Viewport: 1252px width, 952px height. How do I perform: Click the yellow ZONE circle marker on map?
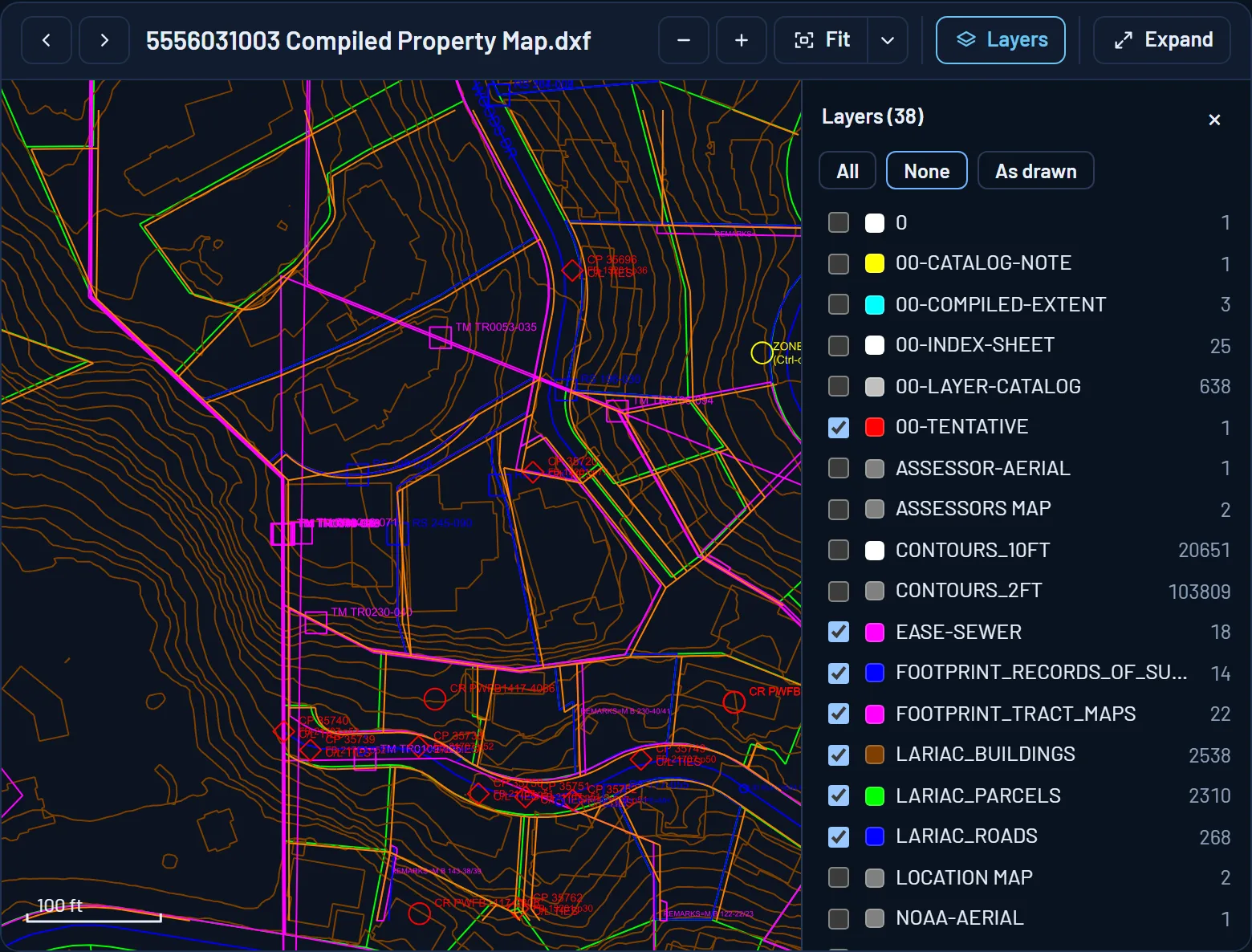762,352
